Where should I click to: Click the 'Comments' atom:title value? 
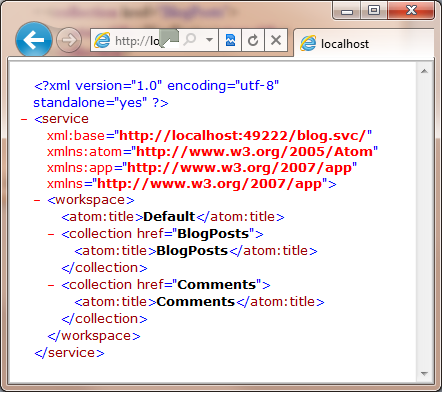point(196,302)
